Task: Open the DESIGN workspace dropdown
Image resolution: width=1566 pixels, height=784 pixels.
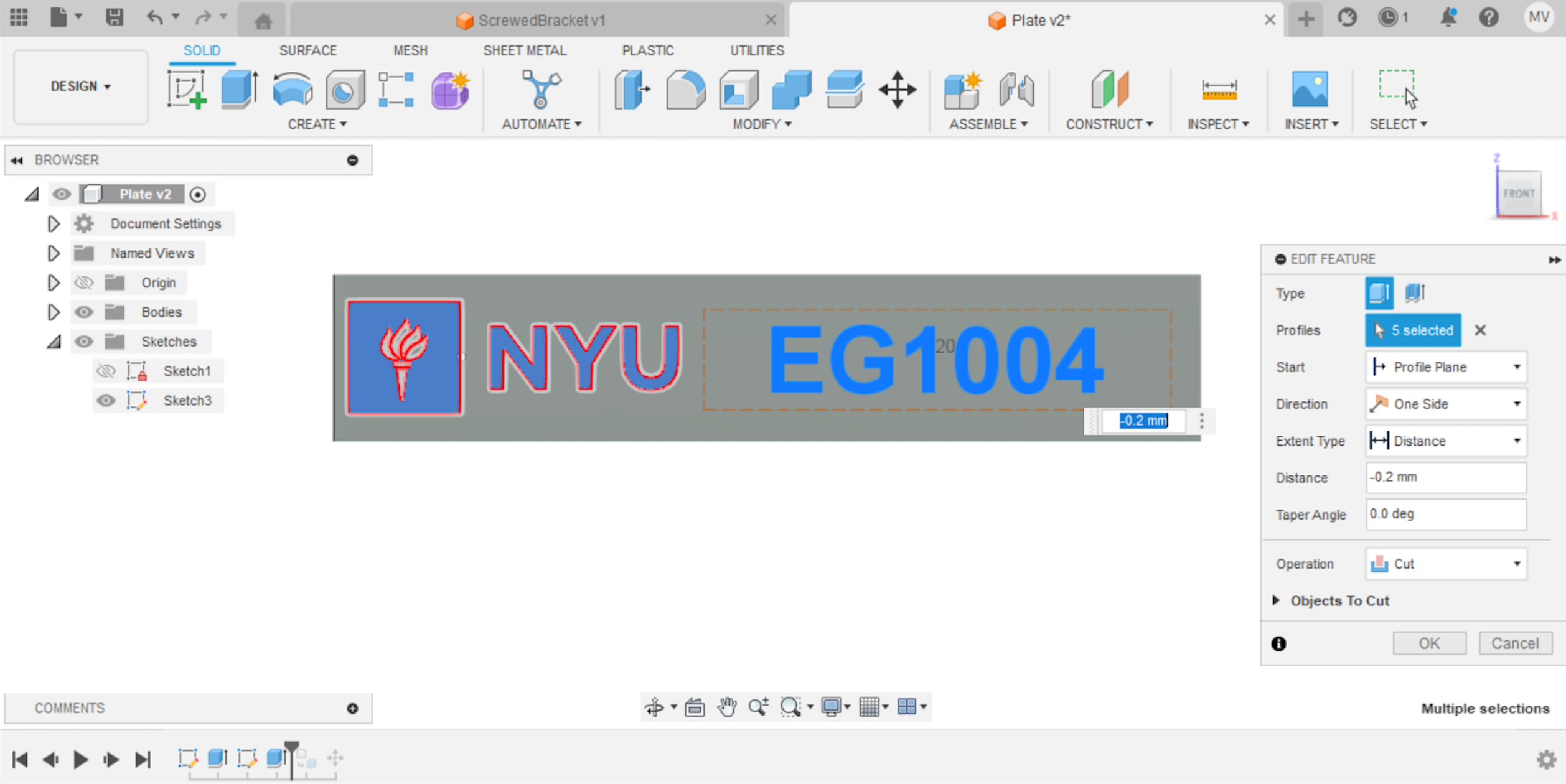Action: tap(80, 86)
